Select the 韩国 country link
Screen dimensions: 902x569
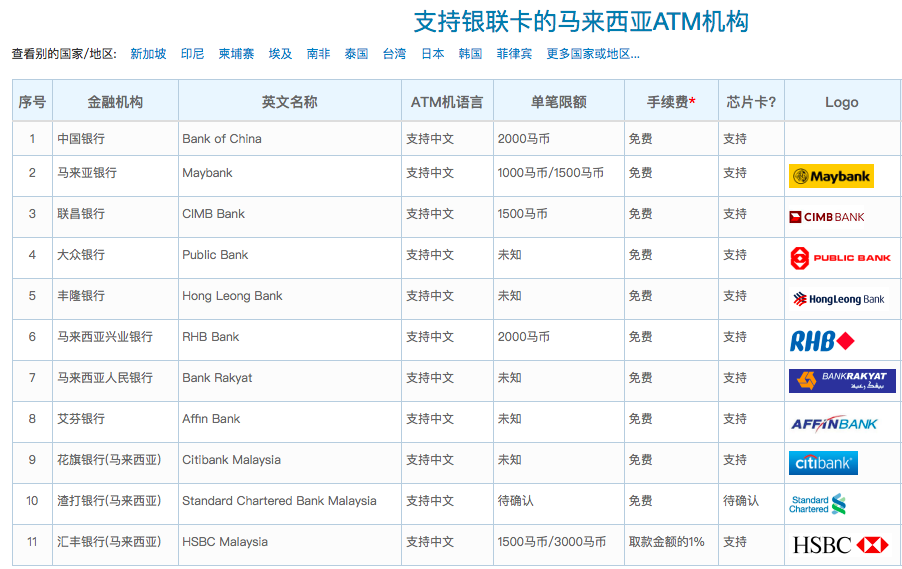click(470, 54)
